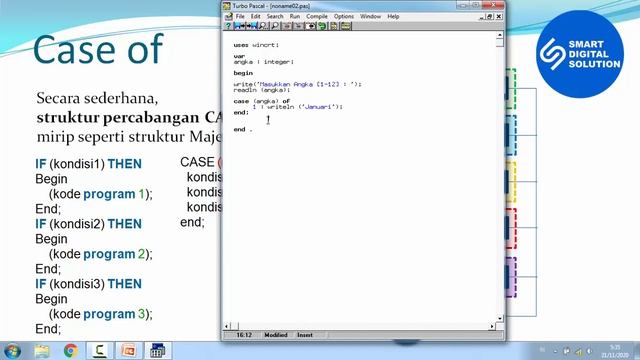Click the 'var' keyword line in the editor

tap(239, 56)
